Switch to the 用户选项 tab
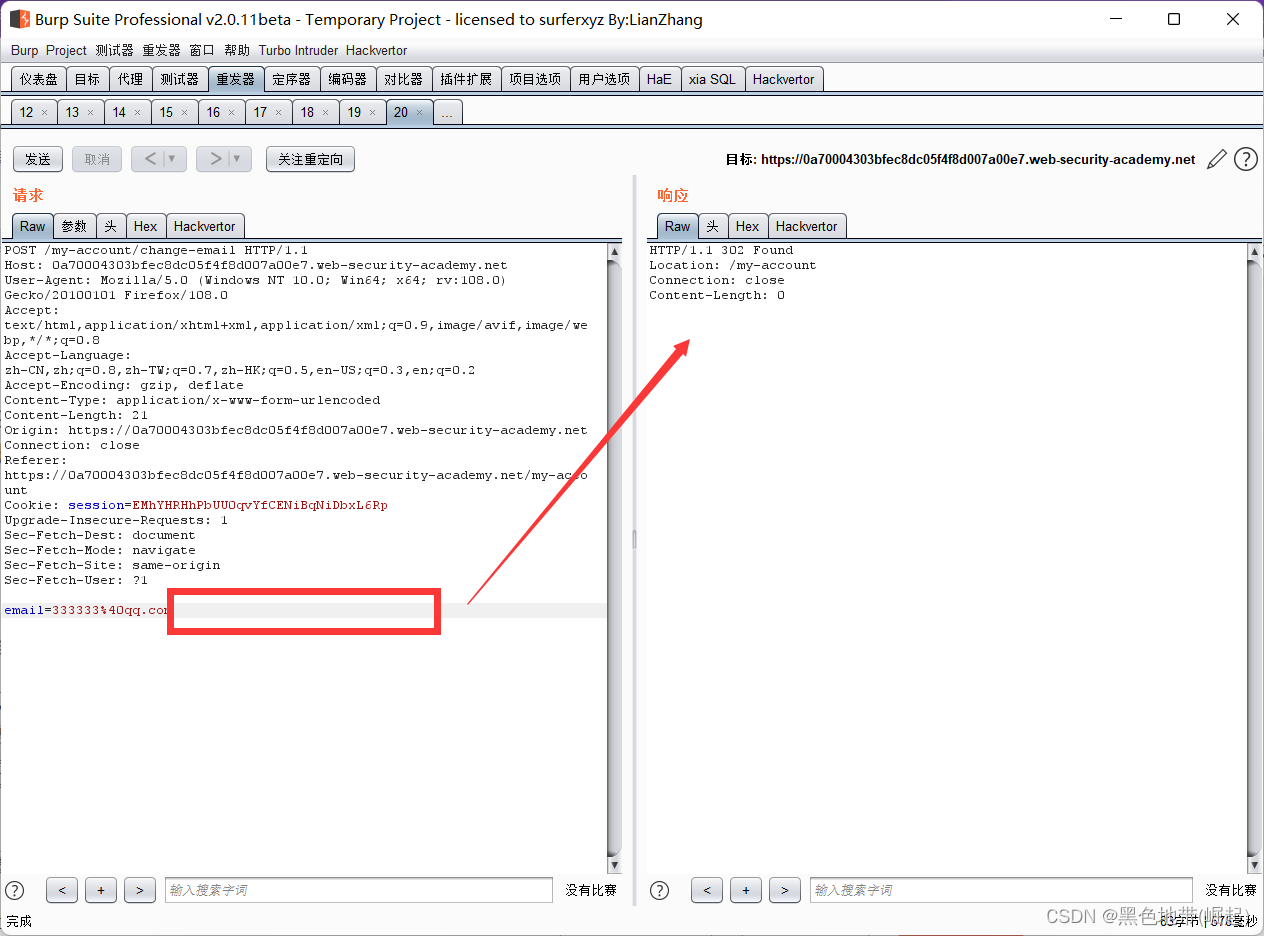The image size is (1264, 936). (x=604, y=79)
